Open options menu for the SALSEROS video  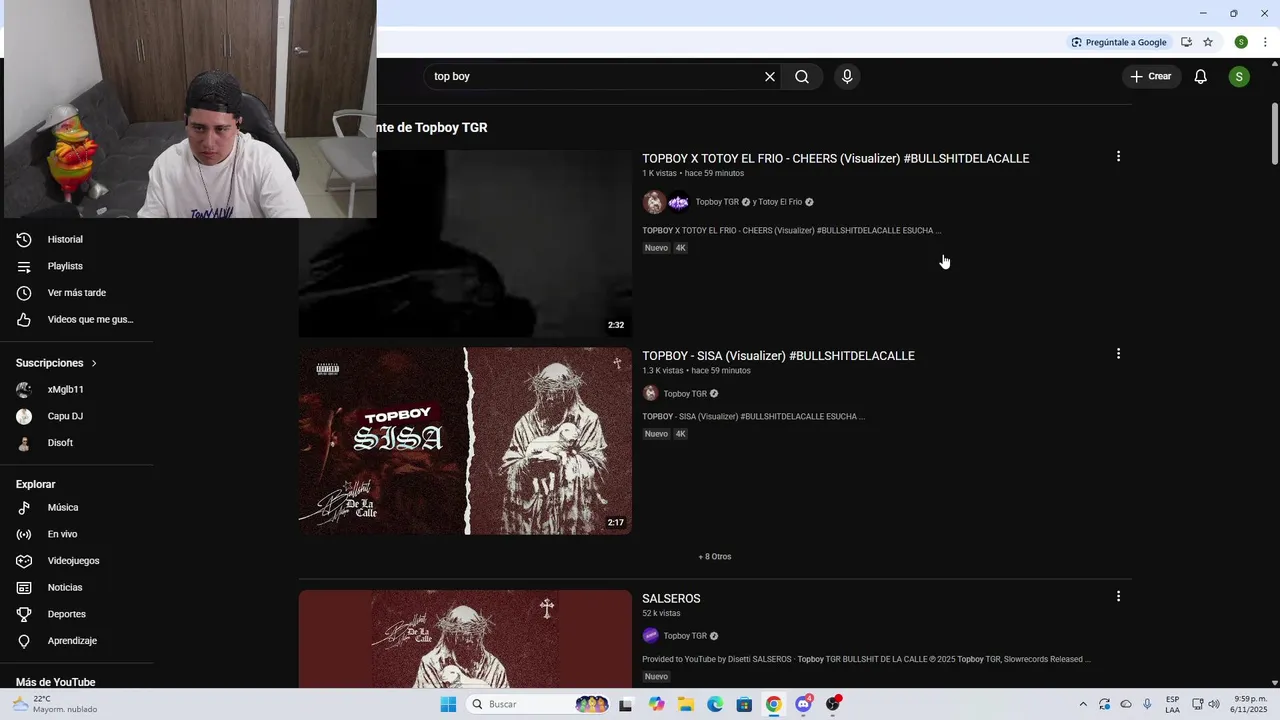(x=1118, y=596)
